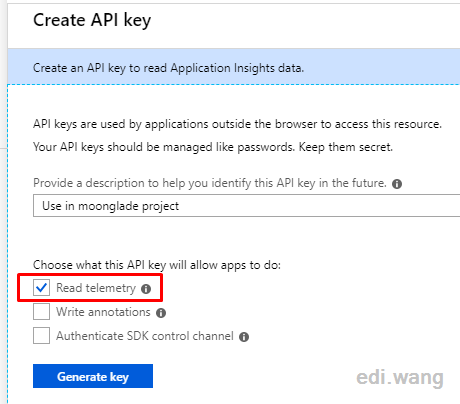Click the 'managed like passwords' warning line
The image size is (460, 404).
pos(213,147)
